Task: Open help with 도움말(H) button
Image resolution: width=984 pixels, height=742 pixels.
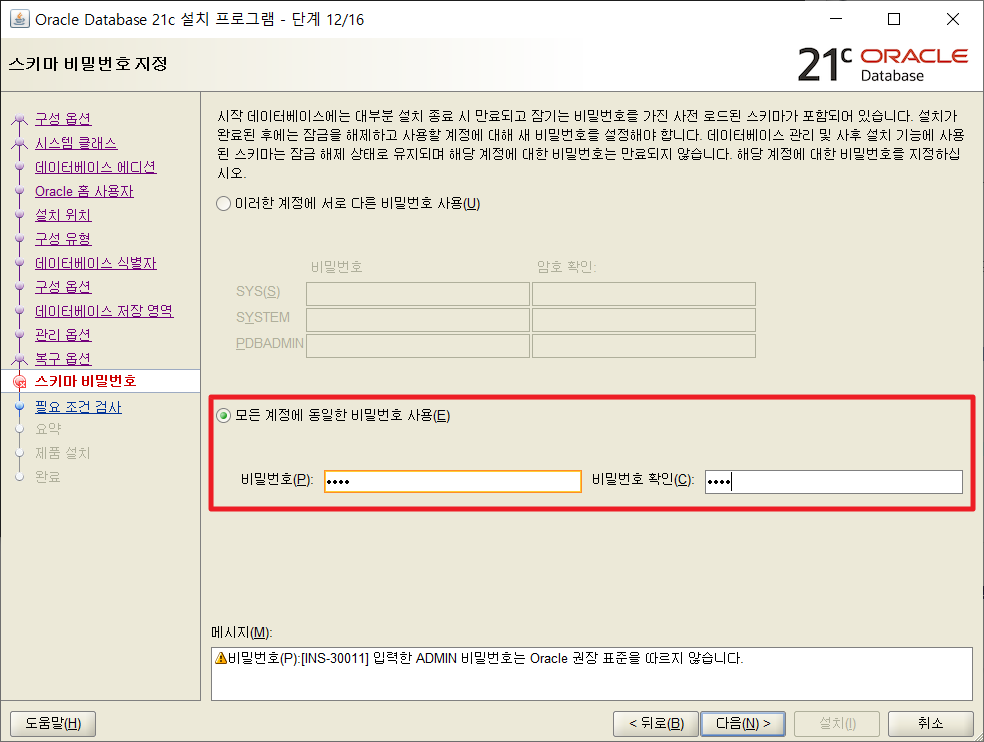Action: pyautogui.click(x=53, y=724)
